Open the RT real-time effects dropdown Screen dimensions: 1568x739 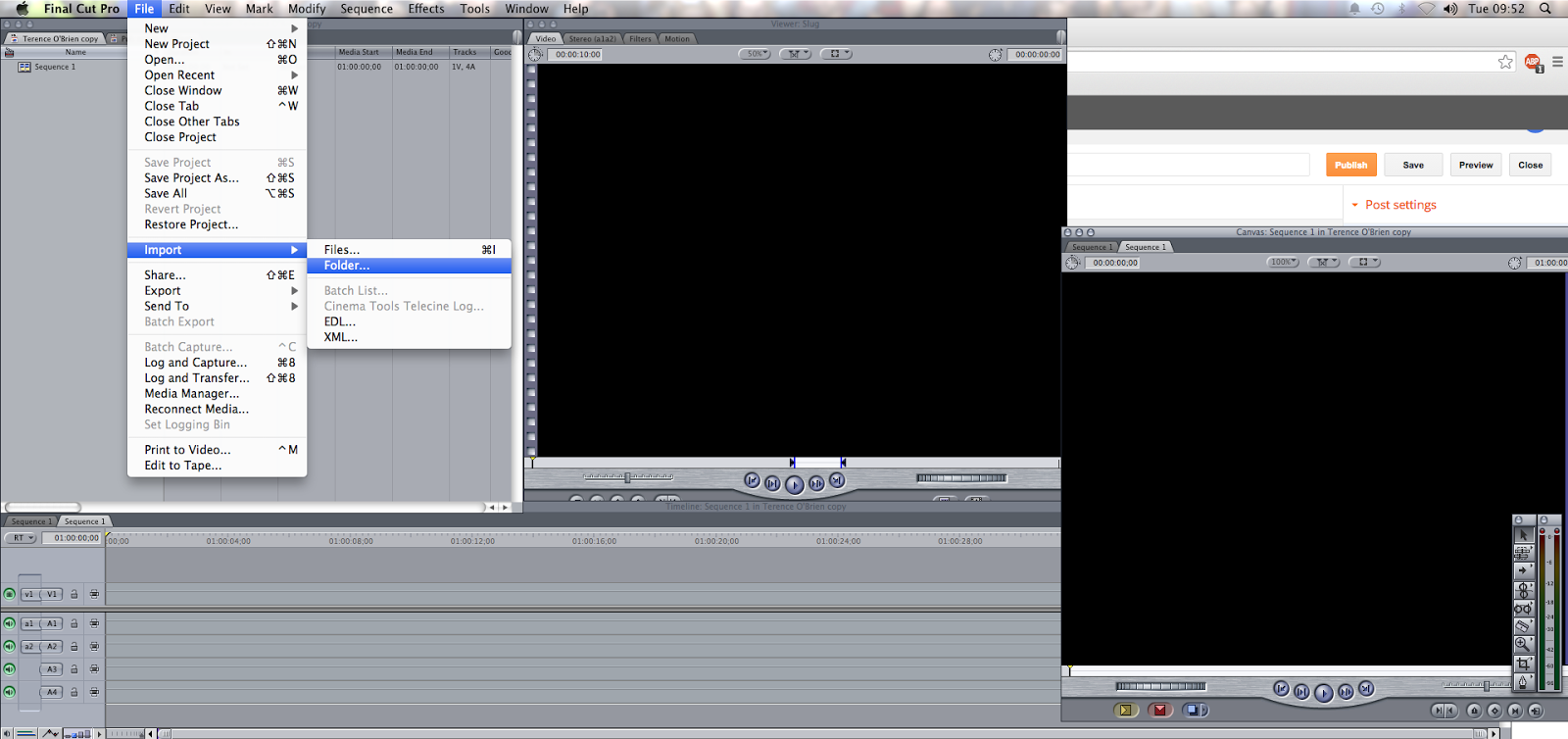pos(21,538)
